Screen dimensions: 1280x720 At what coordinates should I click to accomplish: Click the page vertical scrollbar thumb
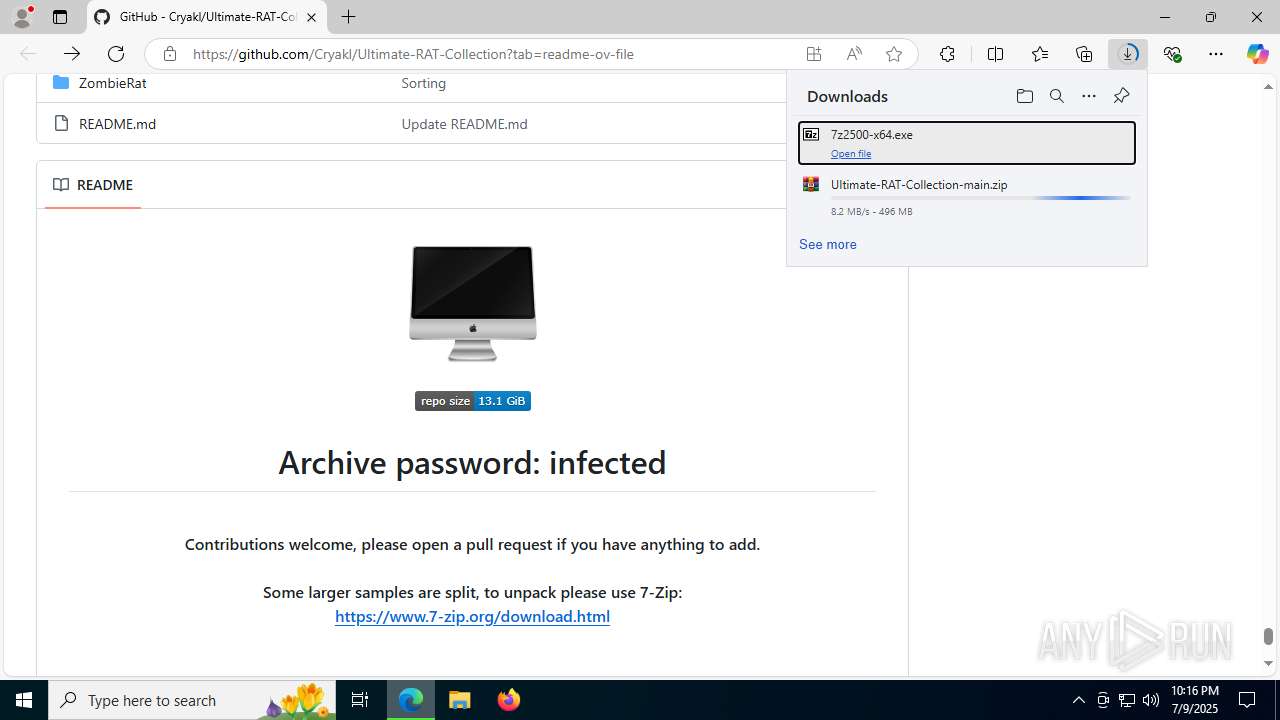1268,636
